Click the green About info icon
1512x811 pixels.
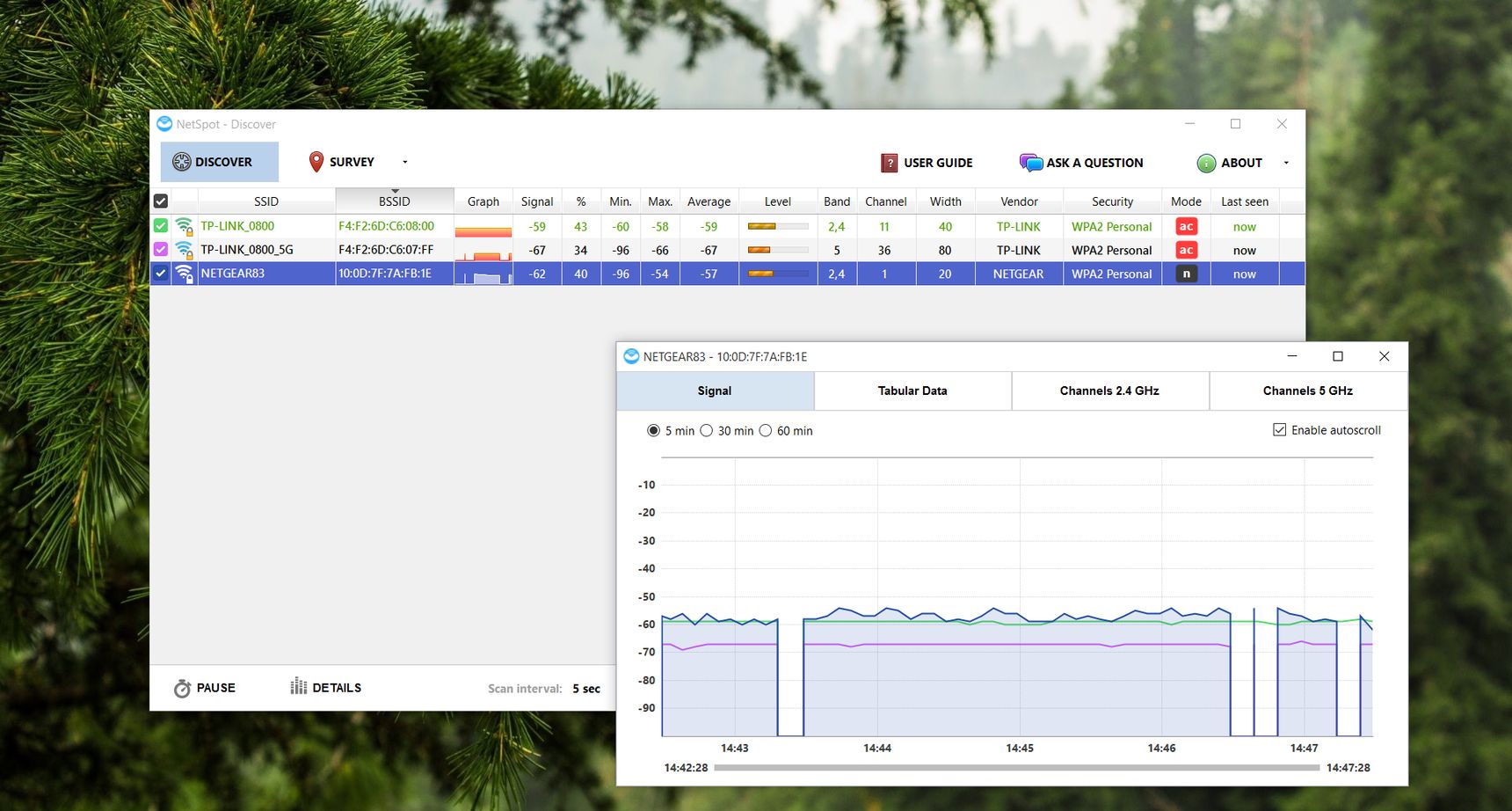tap(1206, 163)
